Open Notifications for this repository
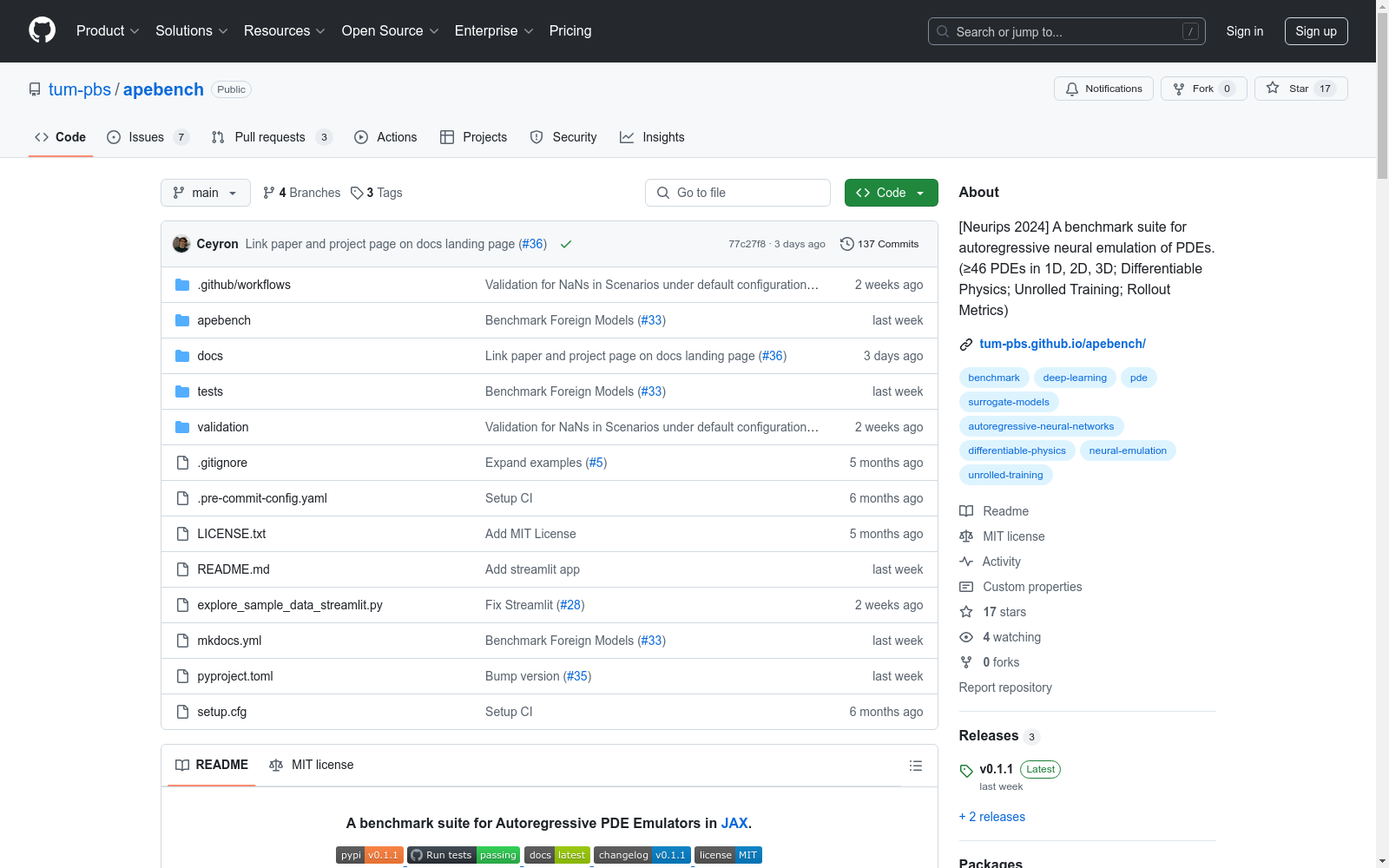This screenshot has height=868, width=1389. [x=1103, y=89]
